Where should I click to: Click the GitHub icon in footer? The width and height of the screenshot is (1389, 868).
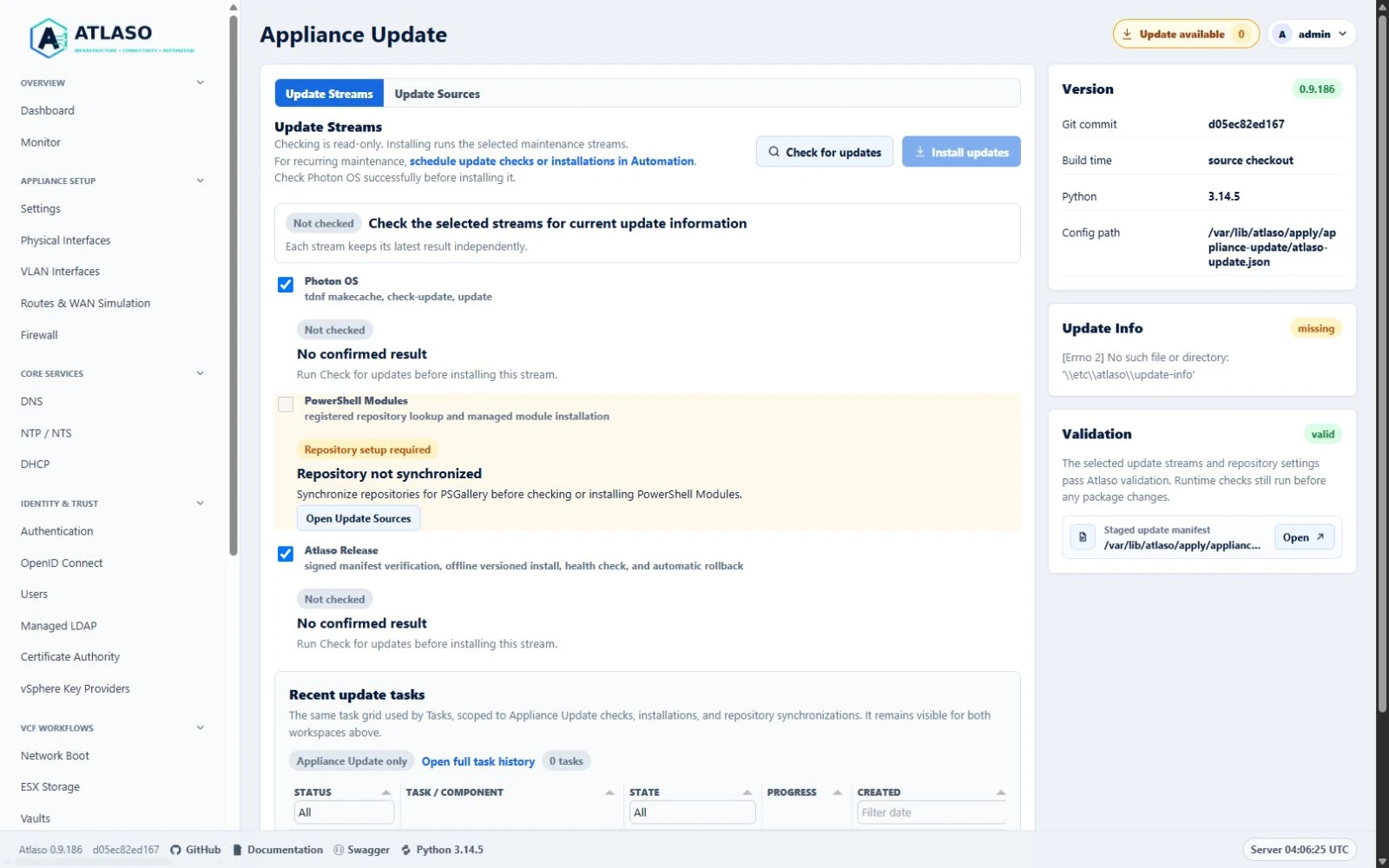click(x=175, y=850)
